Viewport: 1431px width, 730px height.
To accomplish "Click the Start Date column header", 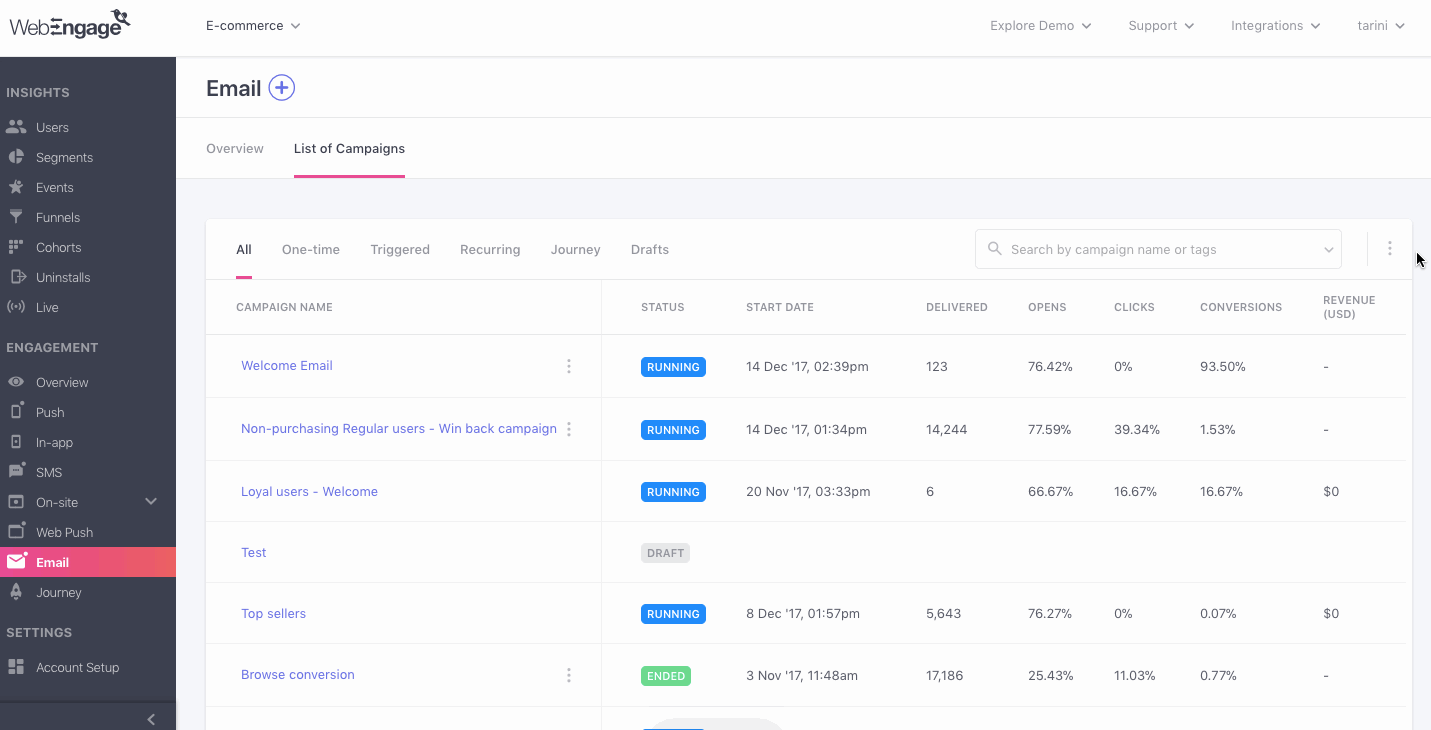I will click(780, 307).
